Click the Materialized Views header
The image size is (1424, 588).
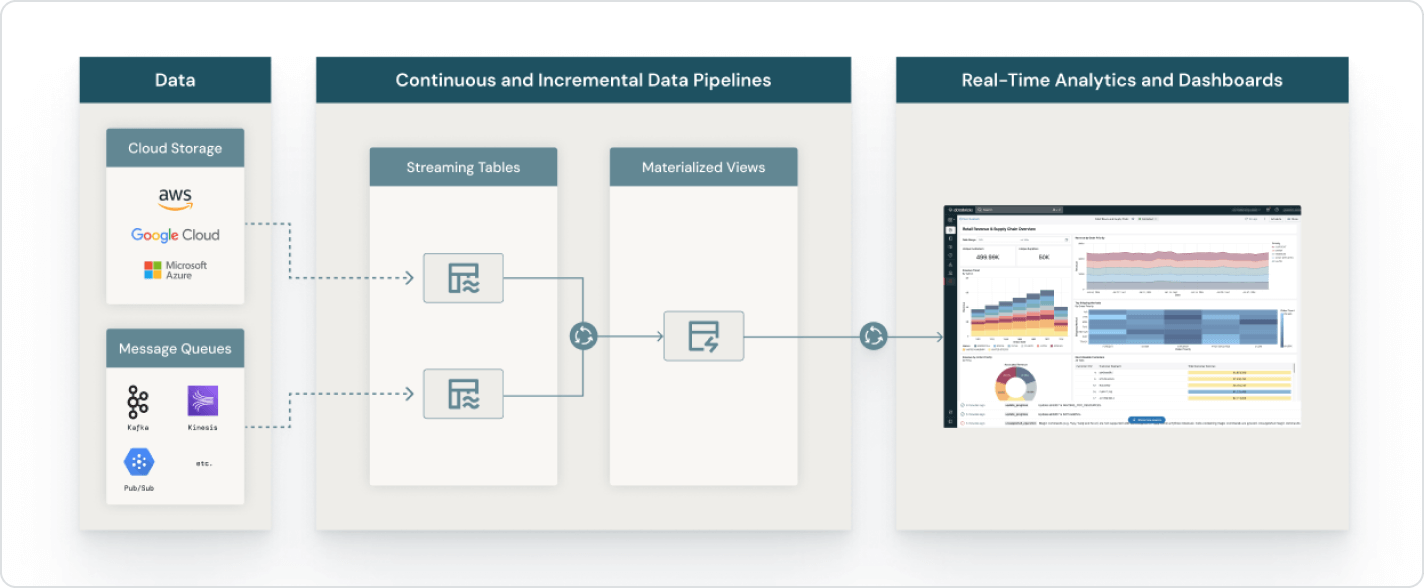[703, 167]
